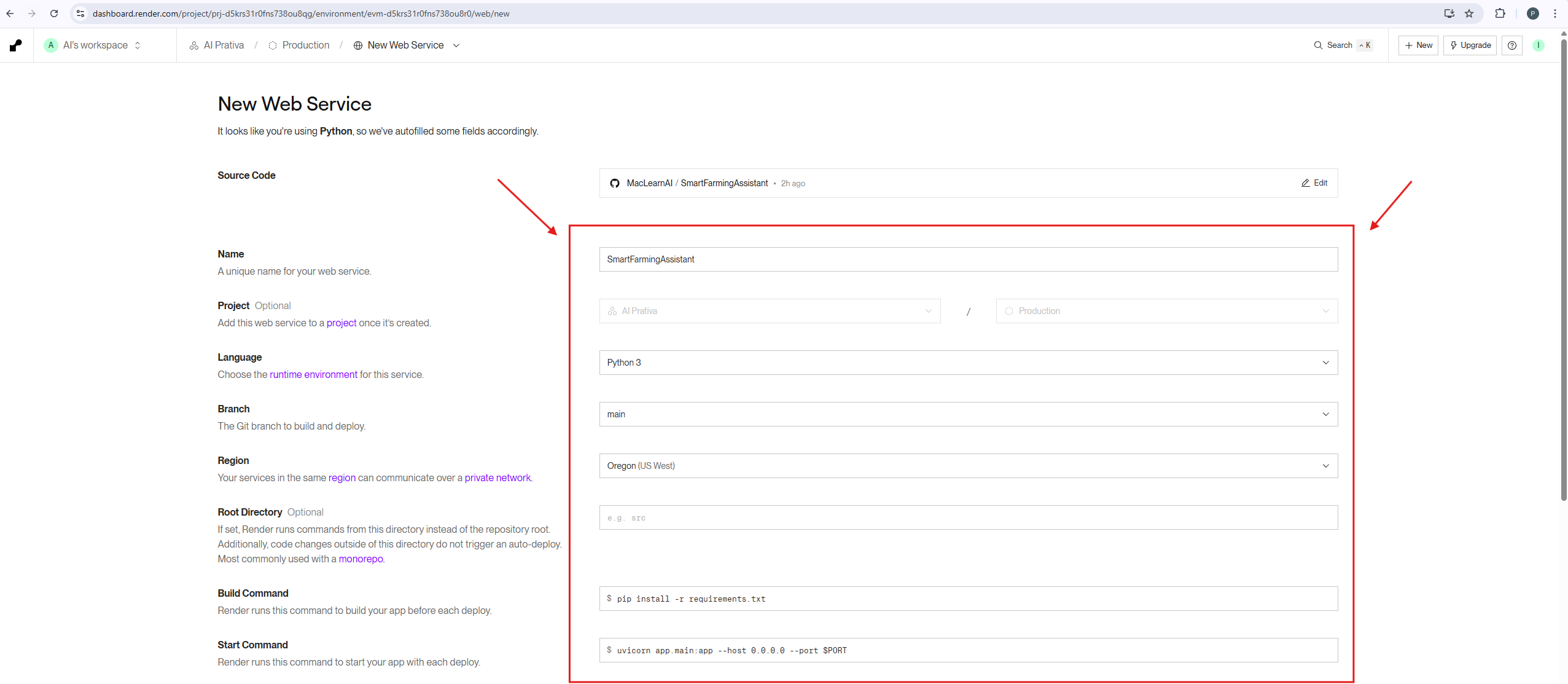
Task: Bookmark this page with star icon
Action: click(1469, 14)
